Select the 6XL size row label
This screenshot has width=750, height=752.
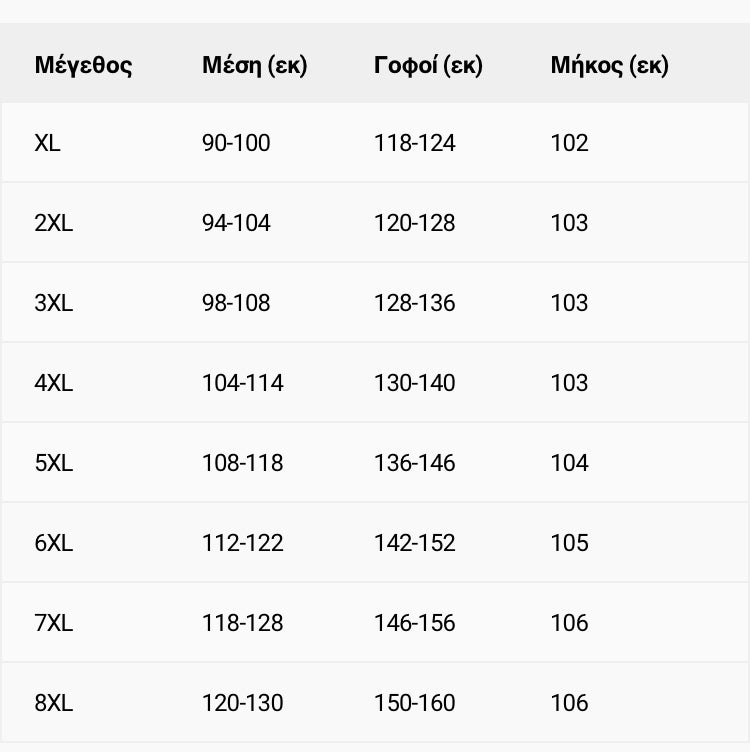(54, 543)
